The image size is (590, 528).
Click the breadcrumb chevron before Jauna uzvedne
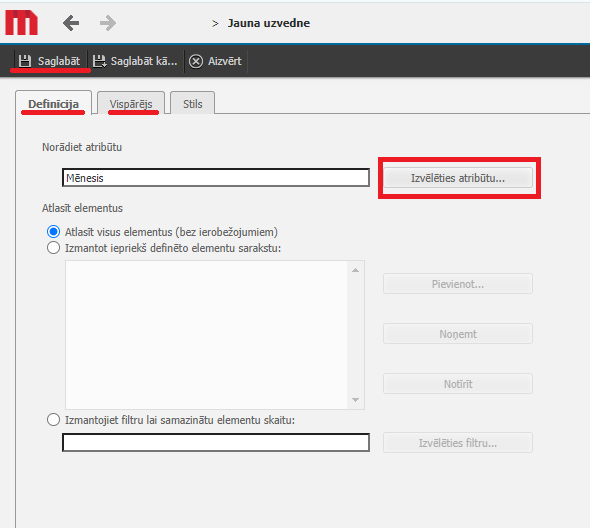point(215,24)
